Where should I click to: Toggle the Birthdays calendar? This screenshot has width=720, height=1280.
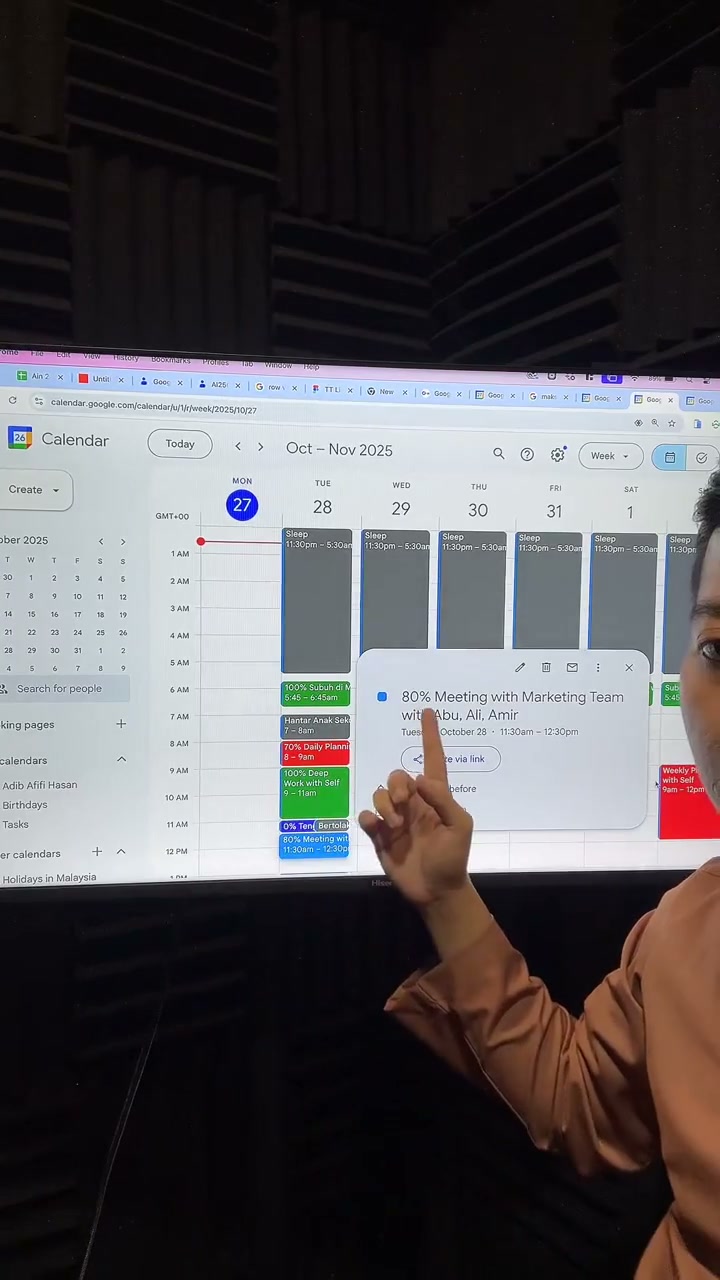click(25, 805)
